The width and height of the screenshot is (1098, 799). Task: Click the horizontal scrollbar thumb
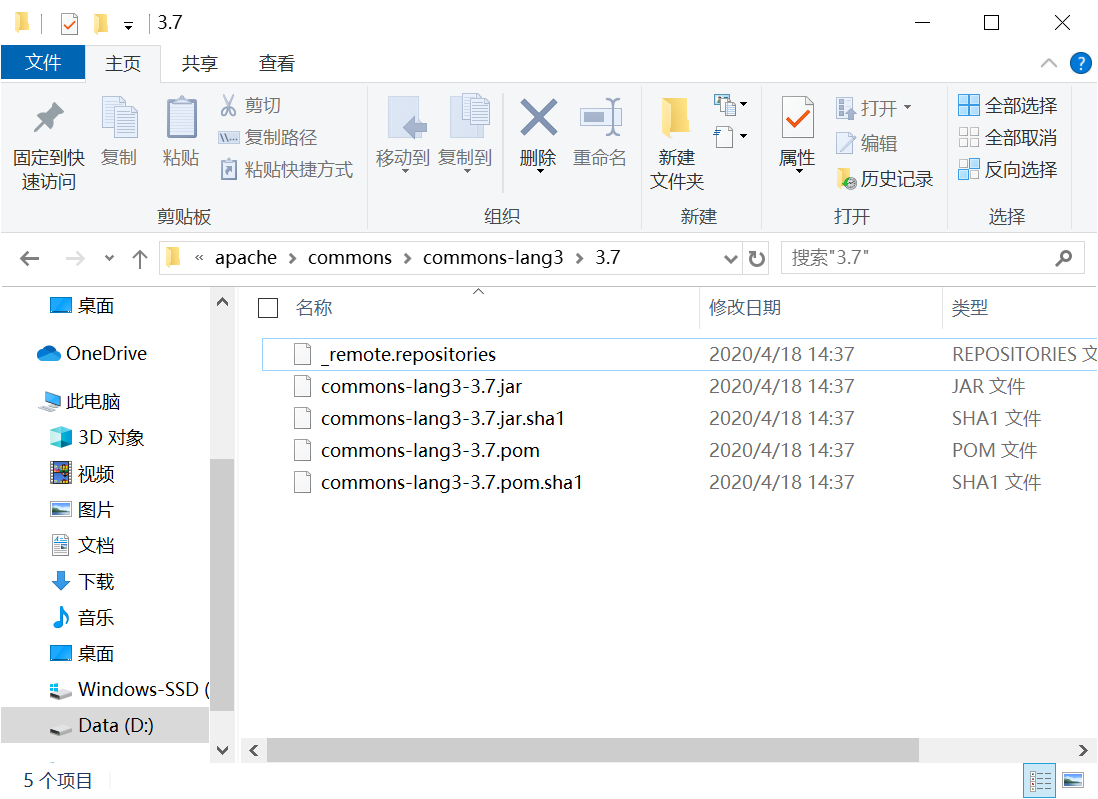point(592,751)
